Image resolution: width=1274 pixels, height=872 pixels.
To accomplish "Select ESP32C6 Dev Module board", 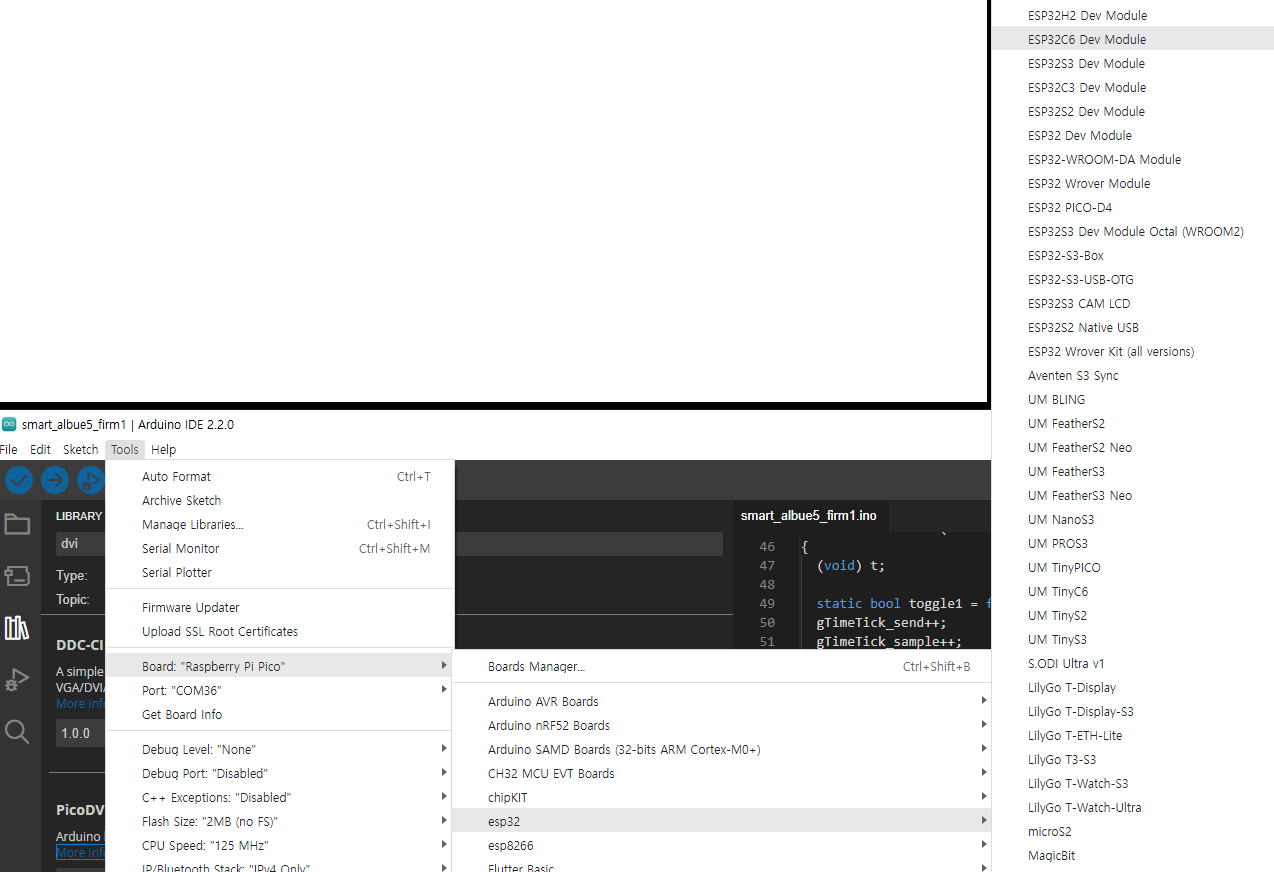I will coord(1132,40).
